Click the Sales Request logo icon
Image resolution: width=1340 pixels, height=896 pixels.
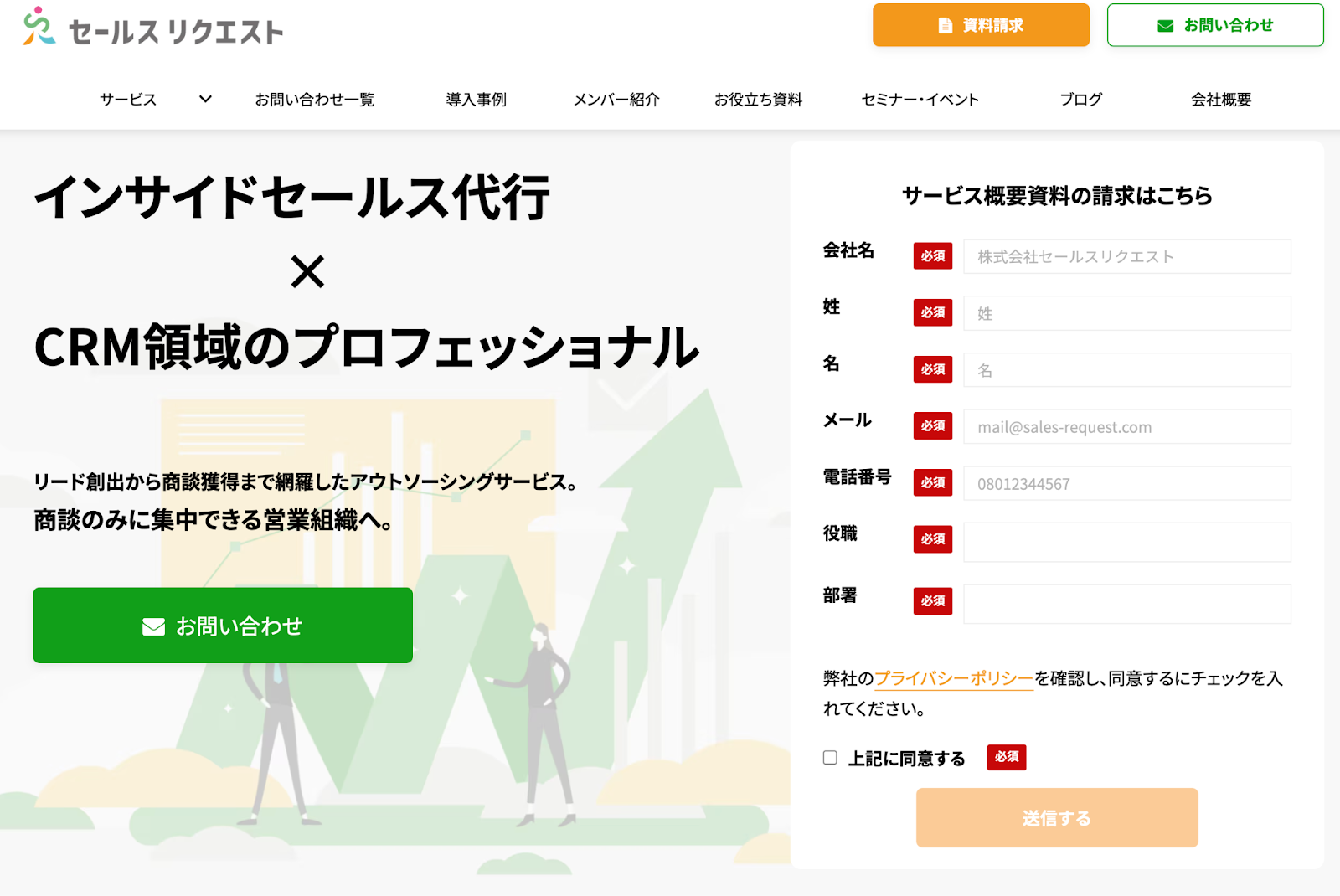point(39,27)
